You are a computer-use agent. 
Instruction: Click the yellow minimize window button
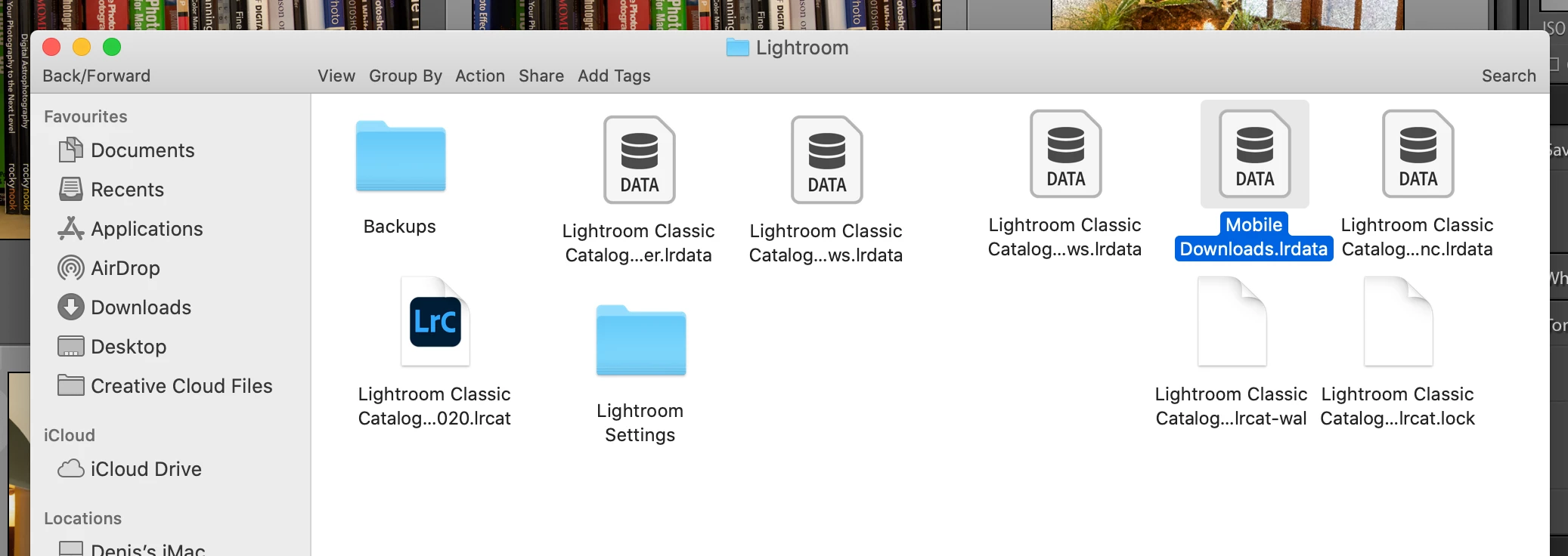pyautogui.click(x=82, y=47)
